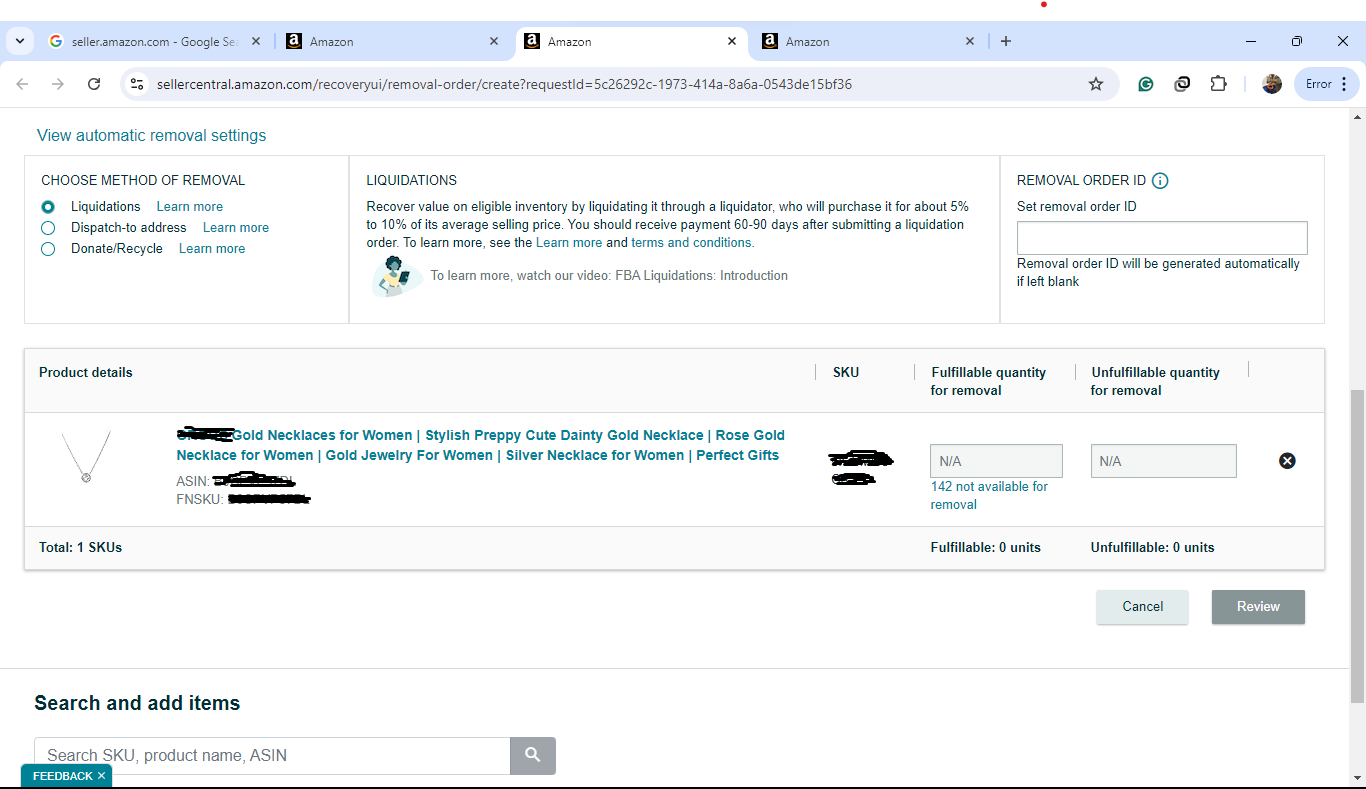The image size is (1366, 789).
Task: Open the Grammarly extension icon
Action: (x=1146, y=84)
